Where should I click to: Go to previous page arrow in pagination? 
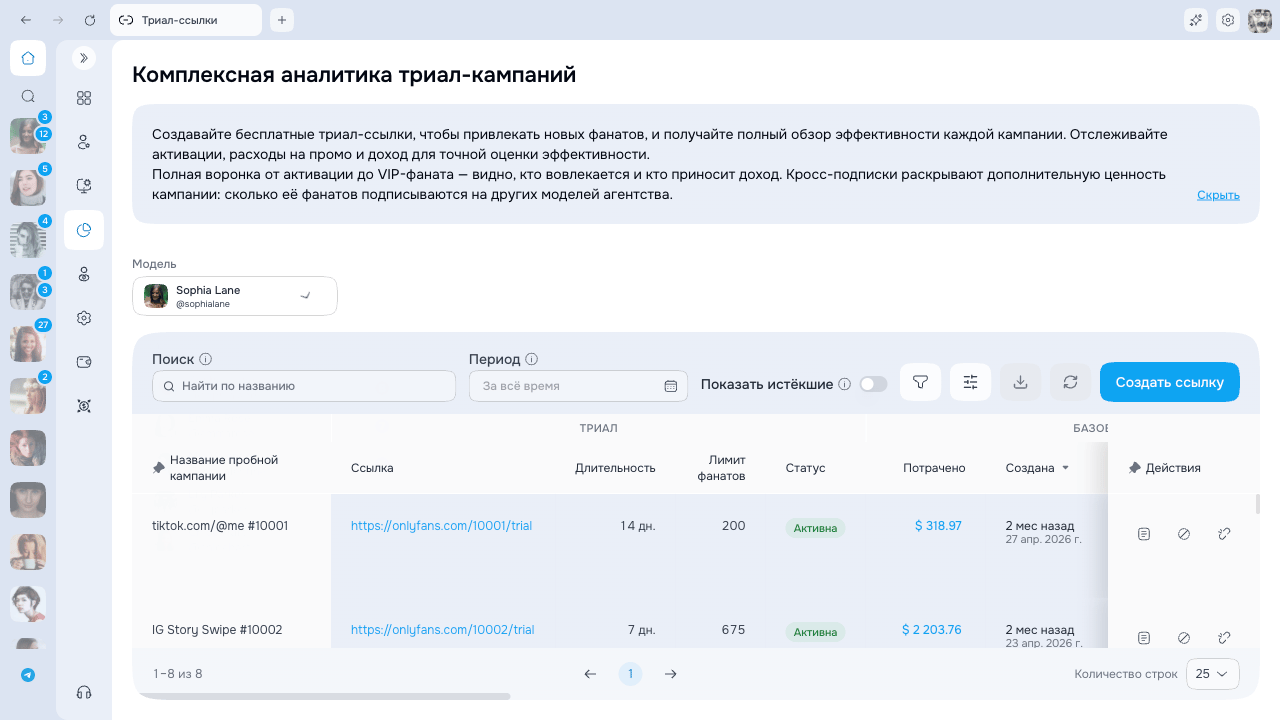tap(590, 674)
